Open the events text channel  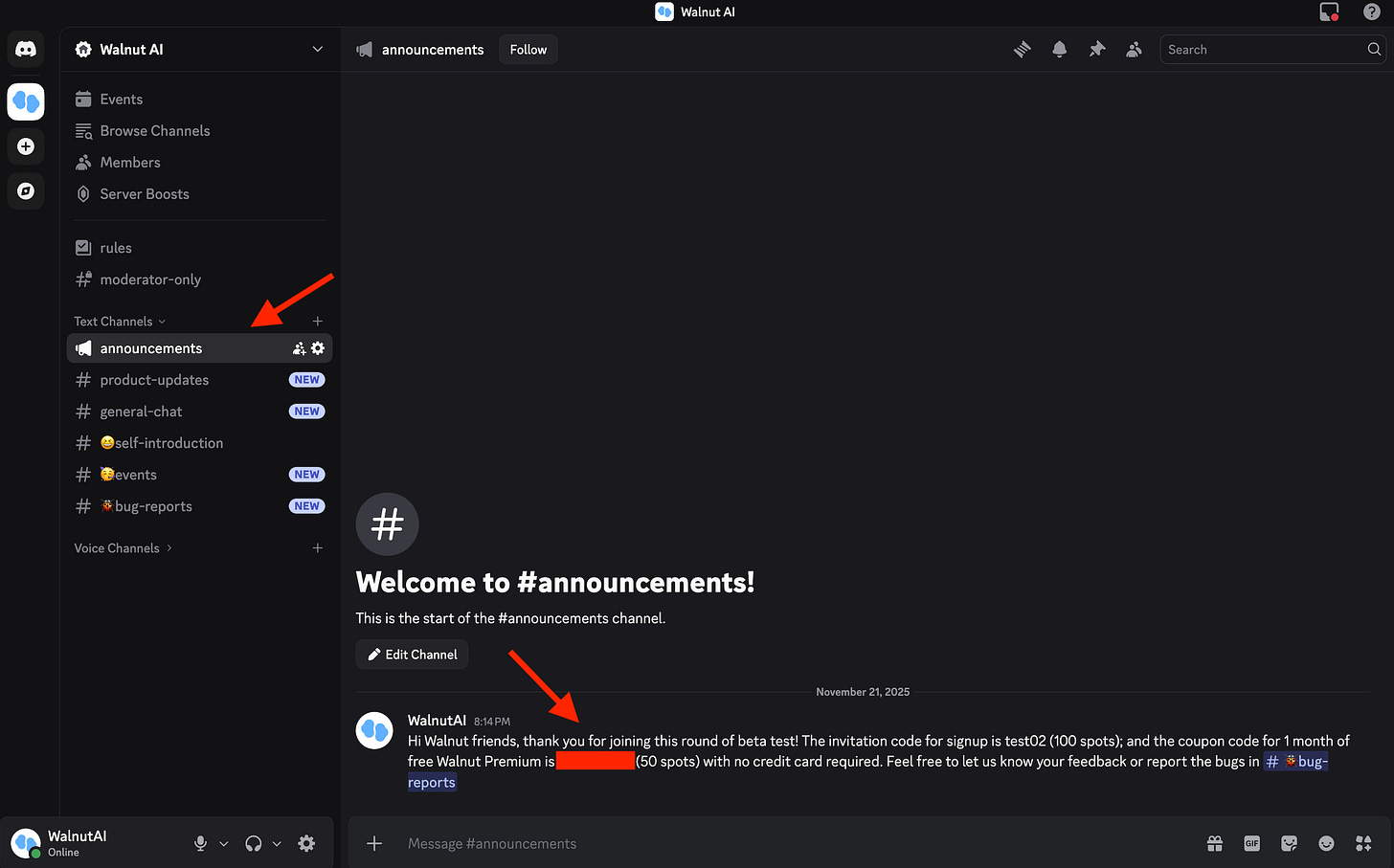199,475
